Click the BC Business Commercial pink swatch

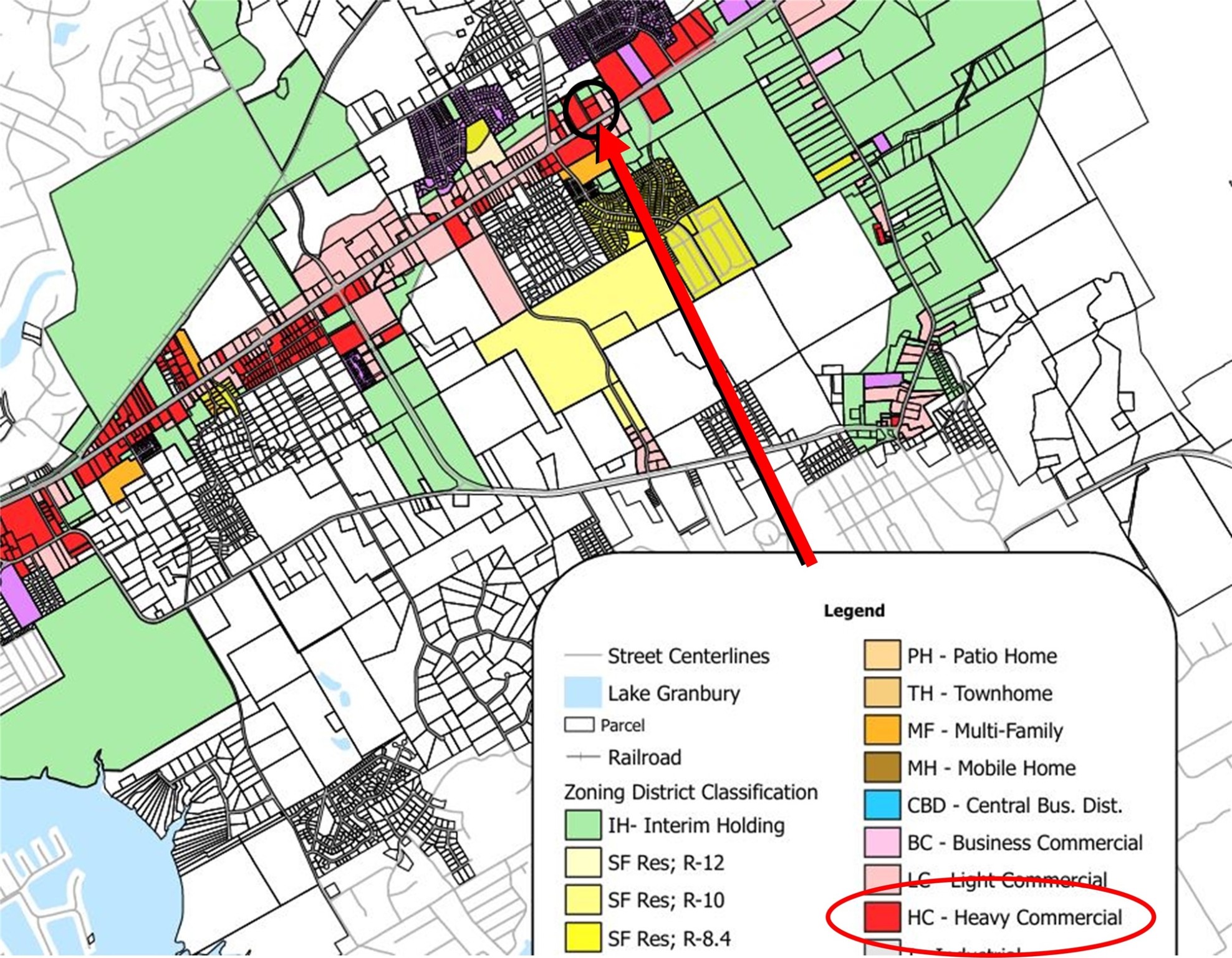point(882,842)
